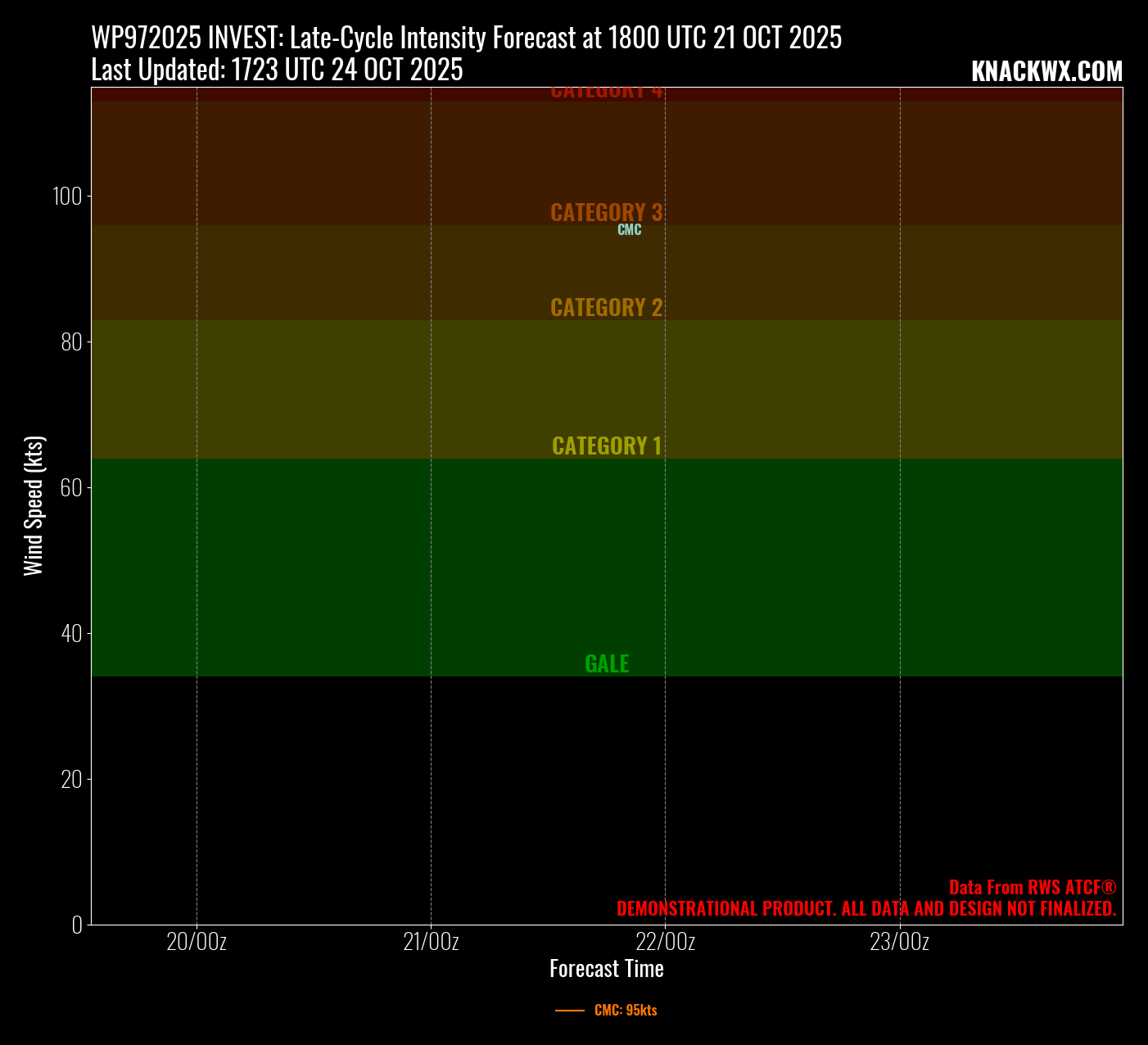The width and height of the screenshot is (1148, 1045).
Task: Click the 'Last Updated' timestamp line
Action: pos(277,70)
